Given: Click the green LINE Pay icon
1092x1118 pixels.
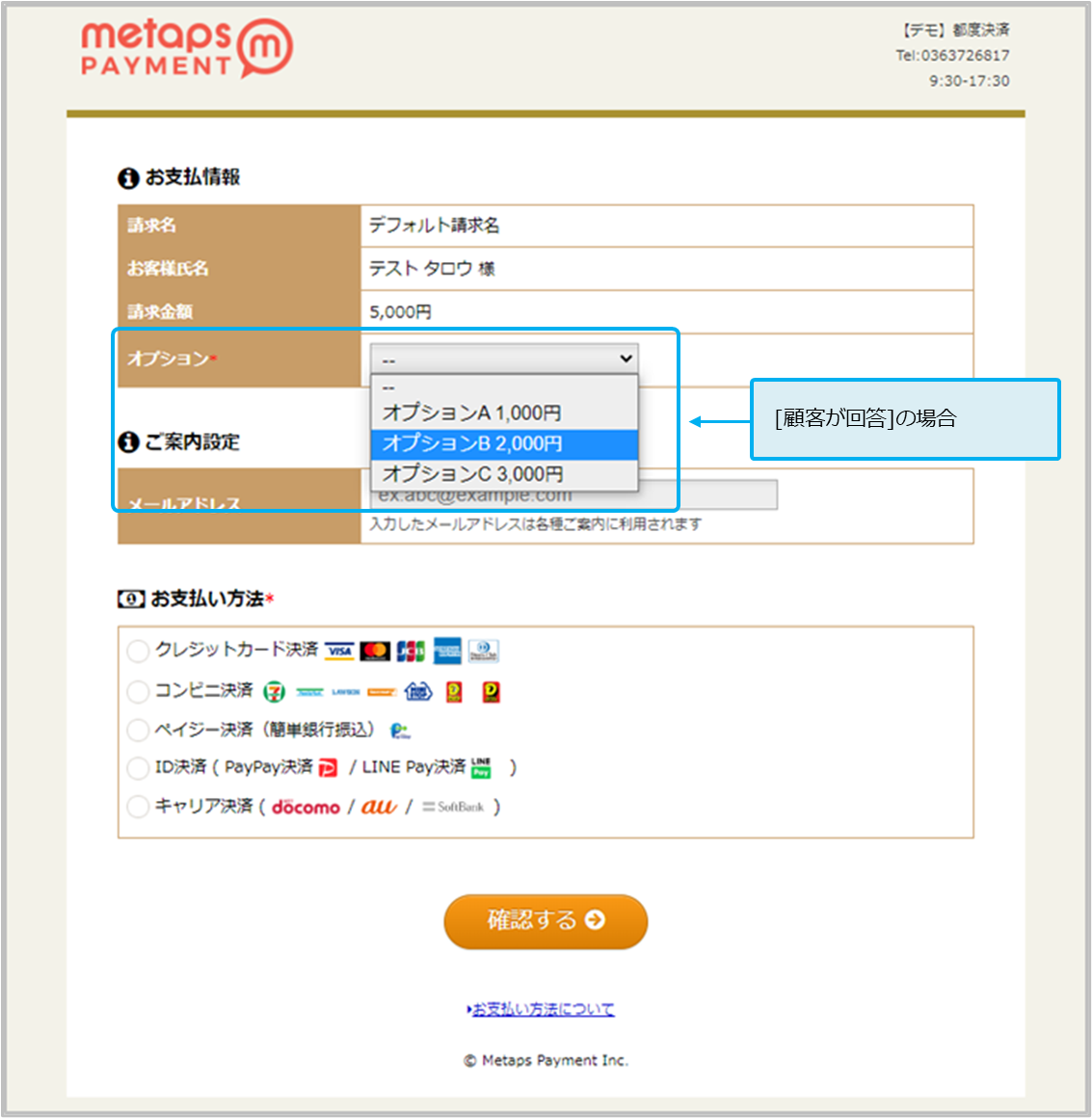Looking at the screenshot, I should (x=481, y=768).
